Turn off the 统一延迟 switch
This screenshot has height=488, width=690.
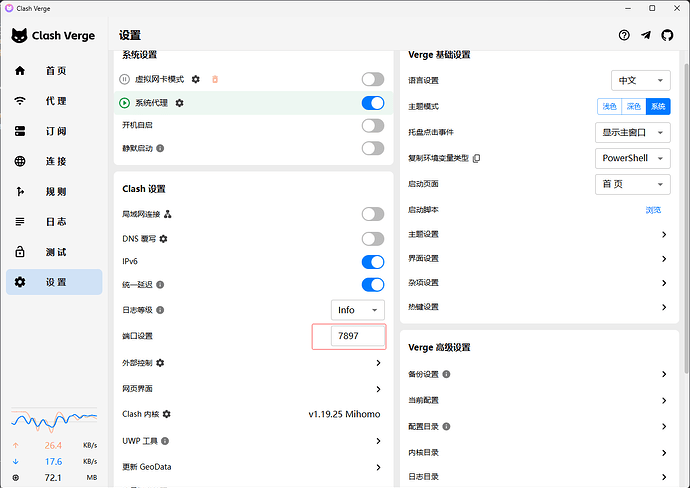tap(373, 285)
